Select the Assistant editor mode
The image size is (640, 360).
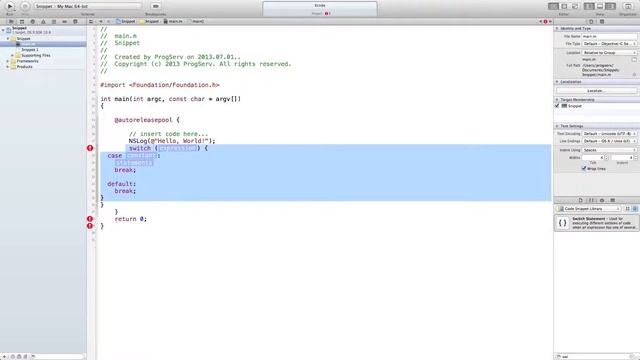pos(564,6)
